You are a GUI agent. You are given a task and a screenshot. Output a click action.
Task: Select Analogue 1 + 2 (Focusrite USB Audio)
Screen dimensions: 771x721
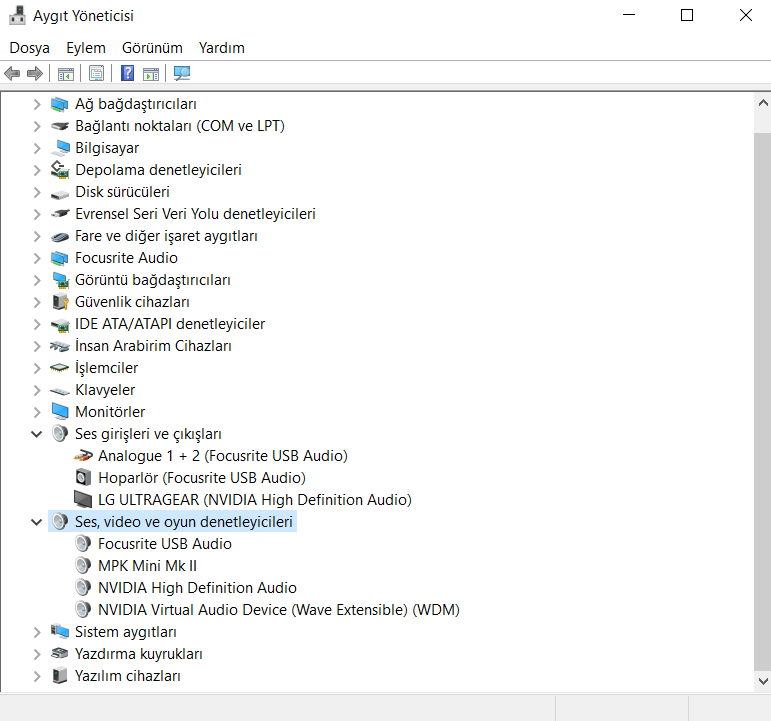pyautogui.click(x=223, y=456)
